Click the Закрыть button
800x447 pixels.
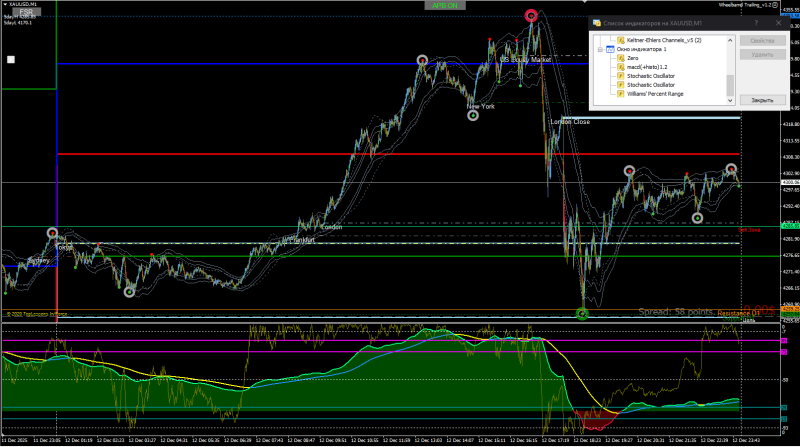[x=762, y=100]
